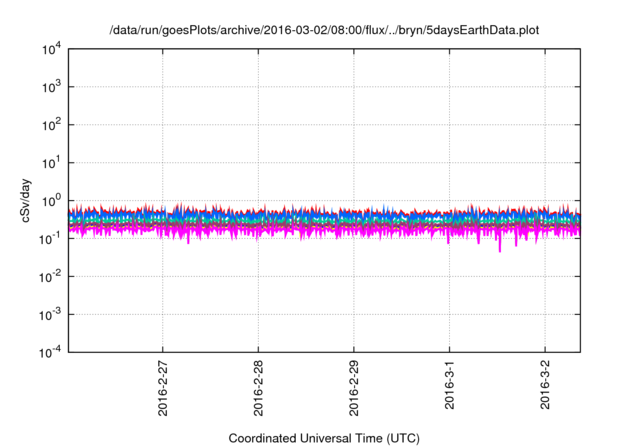Click the 10^3 y-axis tick label
The height and width of the screenshot is (448, 640).
(51, 87)
